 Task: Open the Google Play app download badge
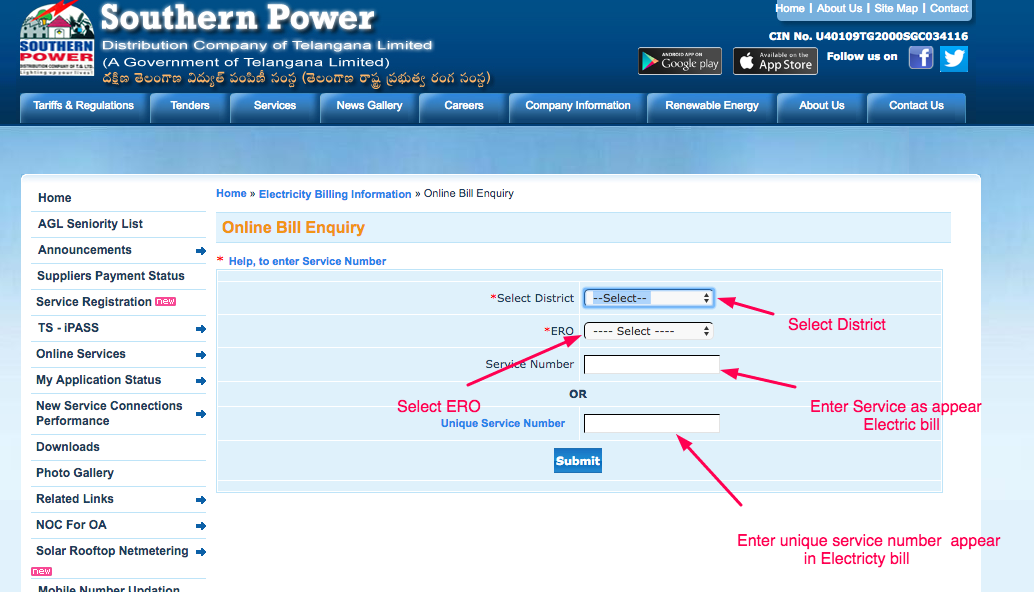click(x=679, y=60)
